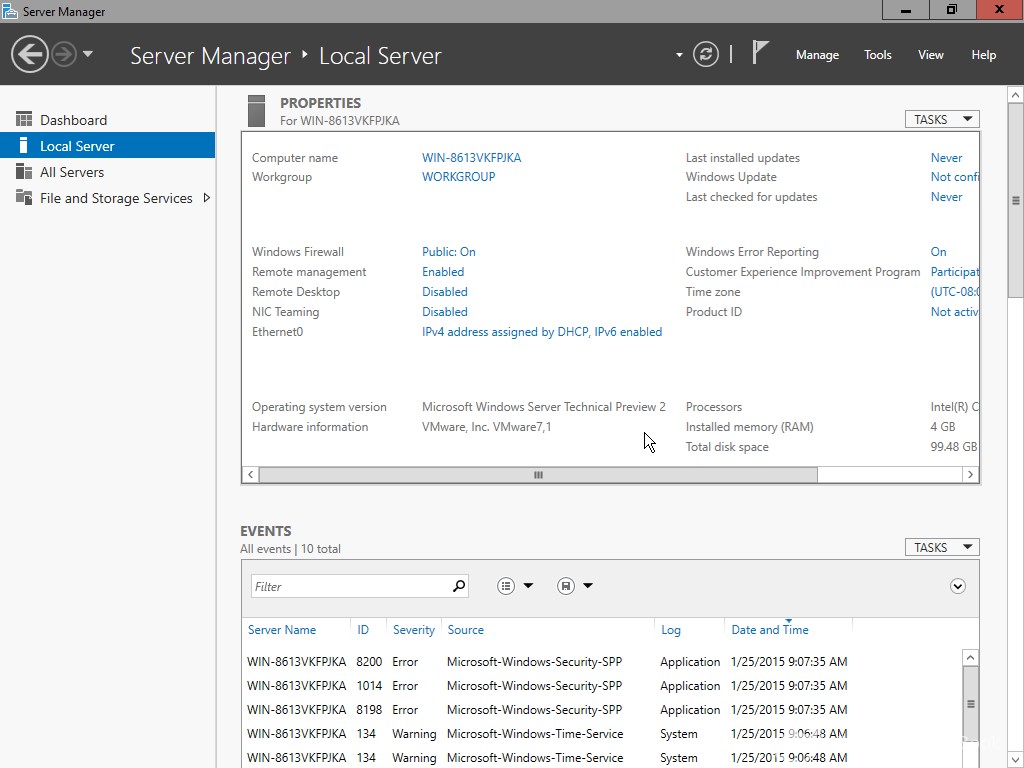The height and width of the screenshot is (768, 1024).
Task: Click the Windows Update Not configured link
Action: click(954, 176)
